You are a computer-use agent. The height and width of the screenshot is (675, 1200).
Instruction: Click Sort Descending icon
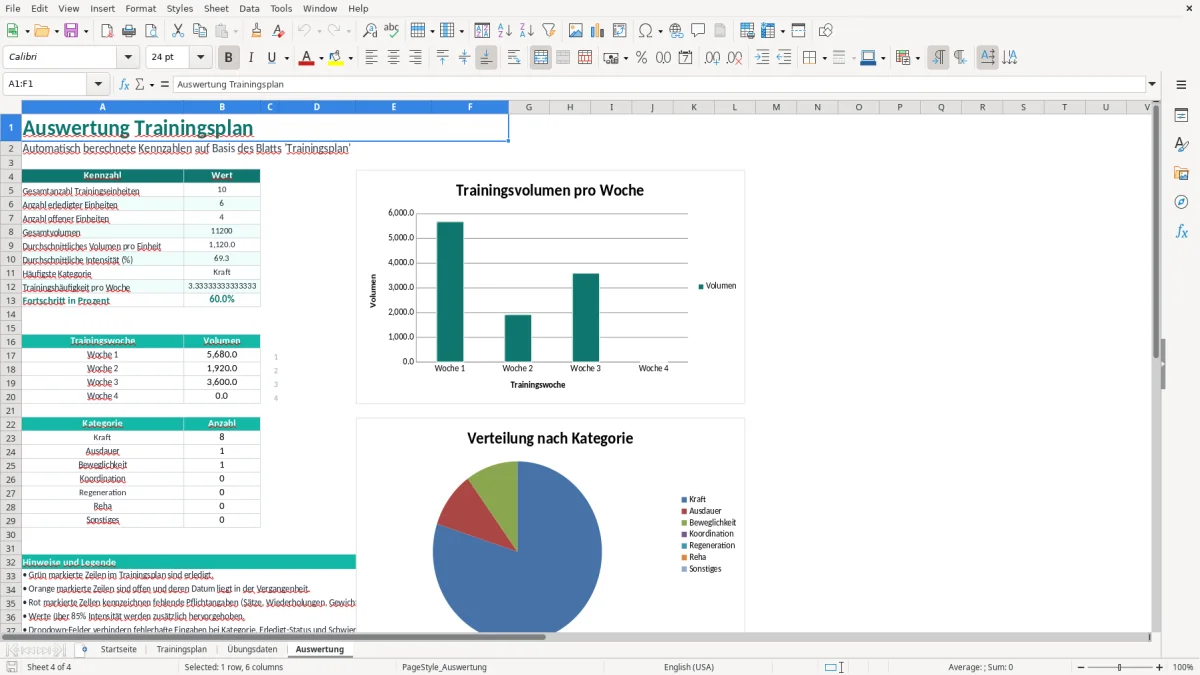[526, 31]
